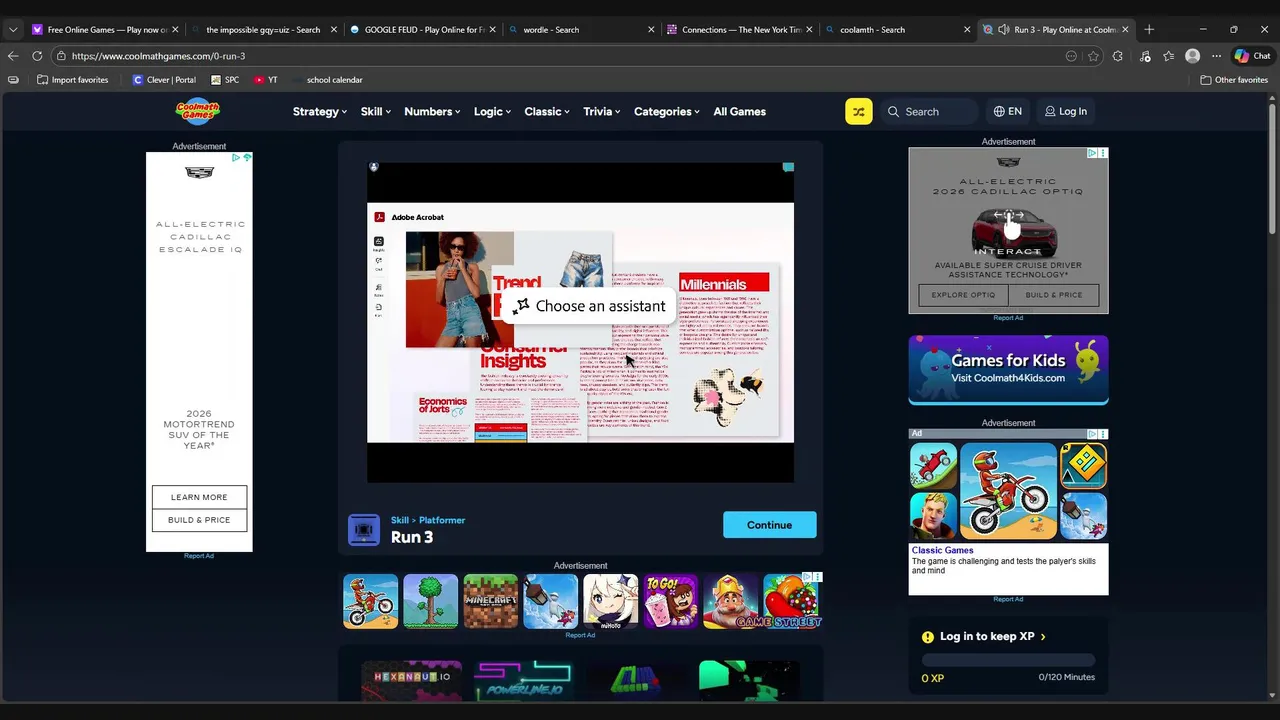Image resolution: width=1280 pixels, height=720 pixels.
Task: Expand the Skill menu
Action: coord(376,111)
